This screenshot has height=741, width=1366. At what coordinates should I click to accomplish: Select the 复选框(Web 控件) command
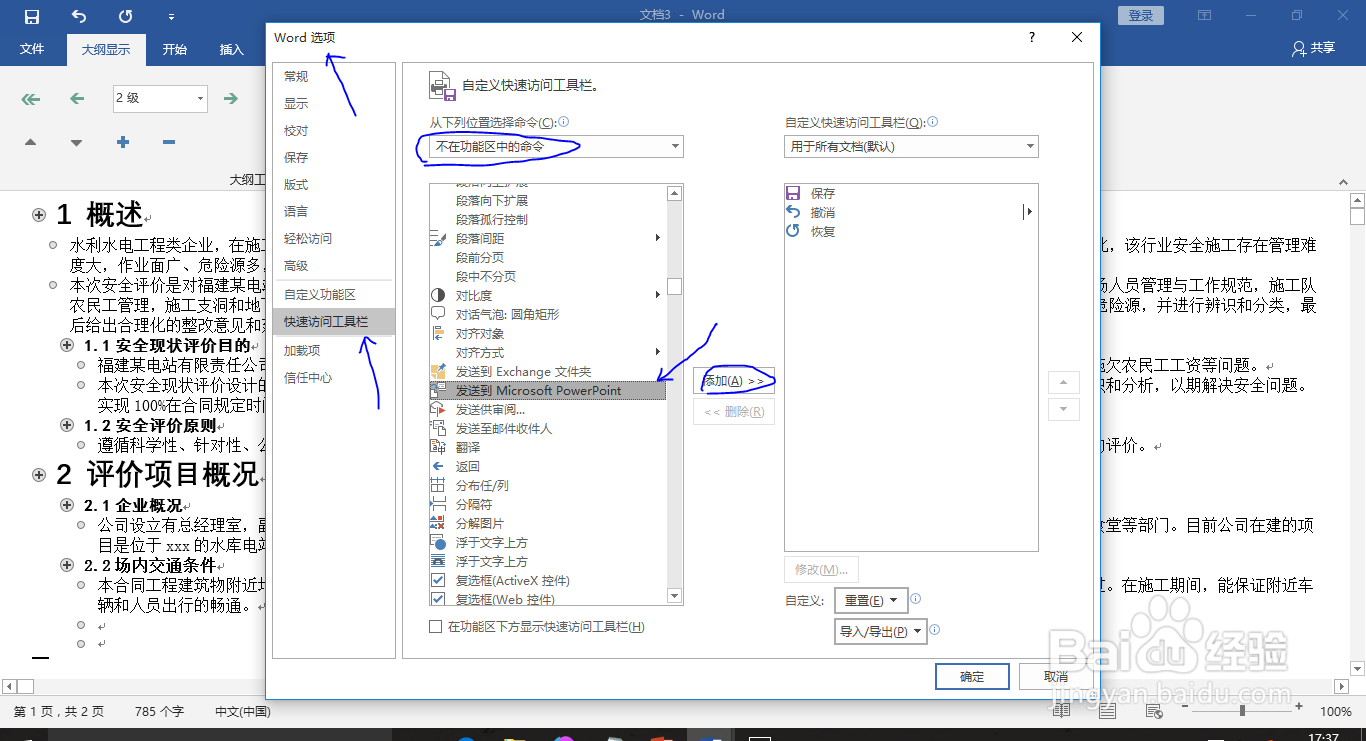click(x=547, y=599)
